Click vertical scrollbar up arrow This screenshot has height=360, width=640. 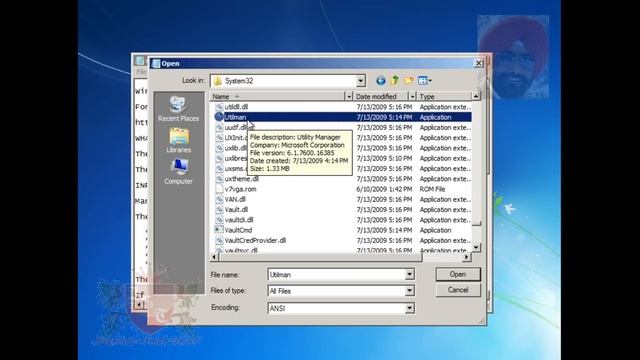click(x=476, y=96)
